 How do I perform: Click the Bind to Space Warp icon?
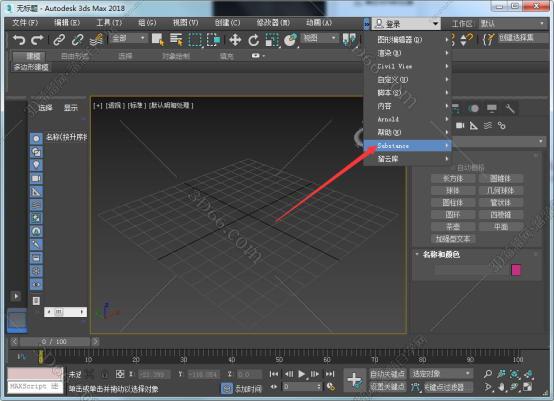(x=96, y=40)
